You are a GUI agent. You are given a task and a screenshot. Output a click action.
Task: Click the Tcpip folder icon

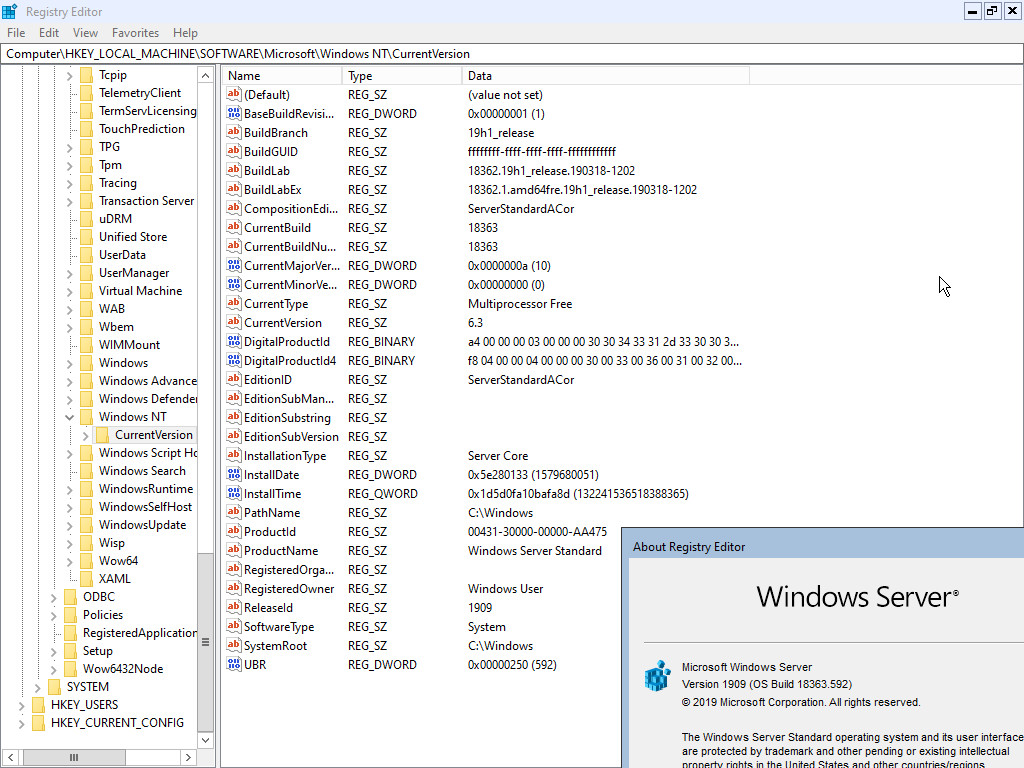86,75
